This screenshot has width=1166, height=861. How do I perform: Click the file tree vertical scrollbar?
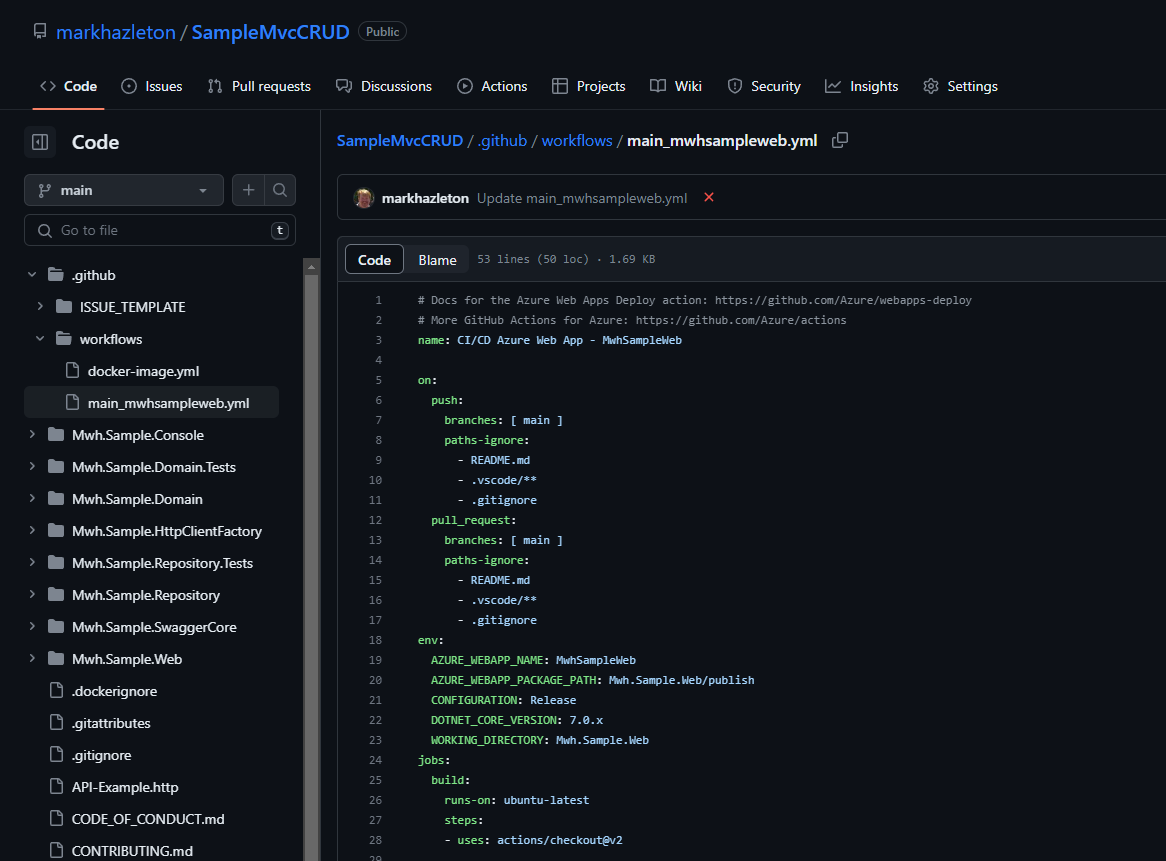[311, 560]
